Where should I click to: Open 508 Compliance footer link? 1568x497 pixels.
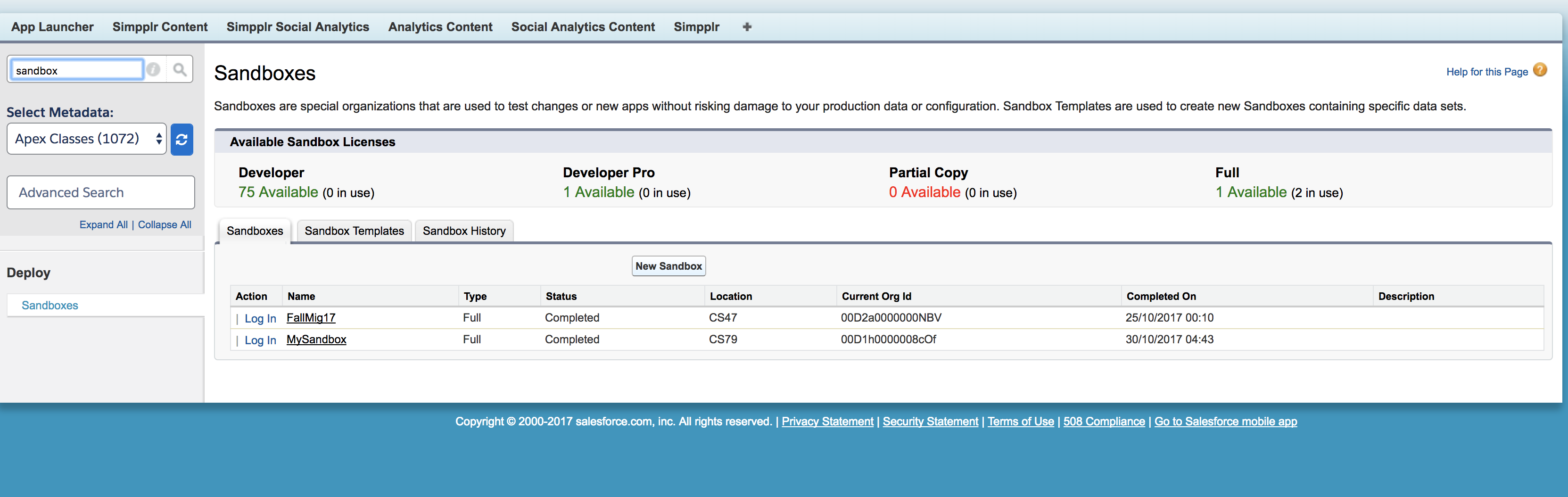1104,422
